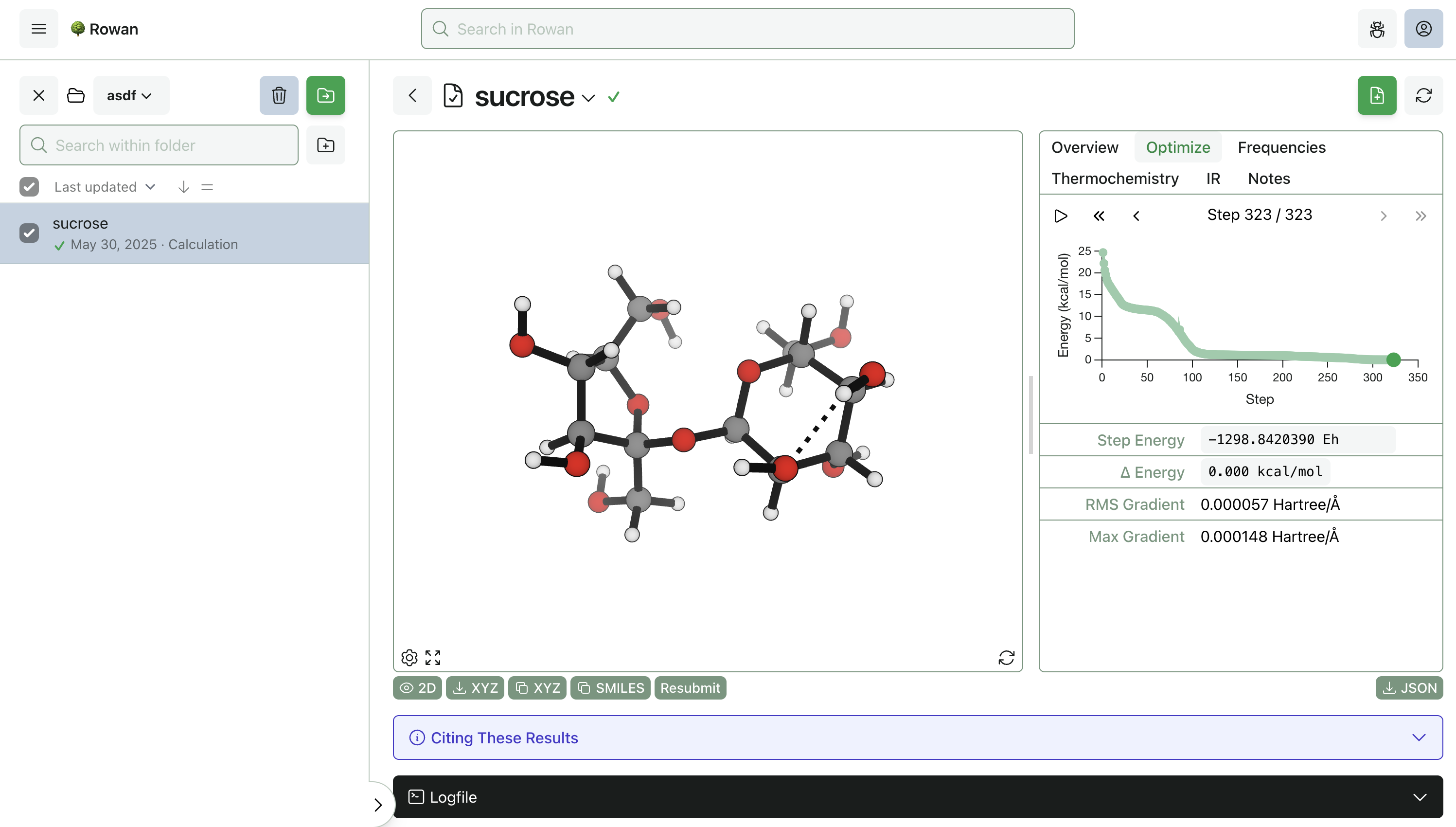Select the sucrose calculation row

[184, 234]
